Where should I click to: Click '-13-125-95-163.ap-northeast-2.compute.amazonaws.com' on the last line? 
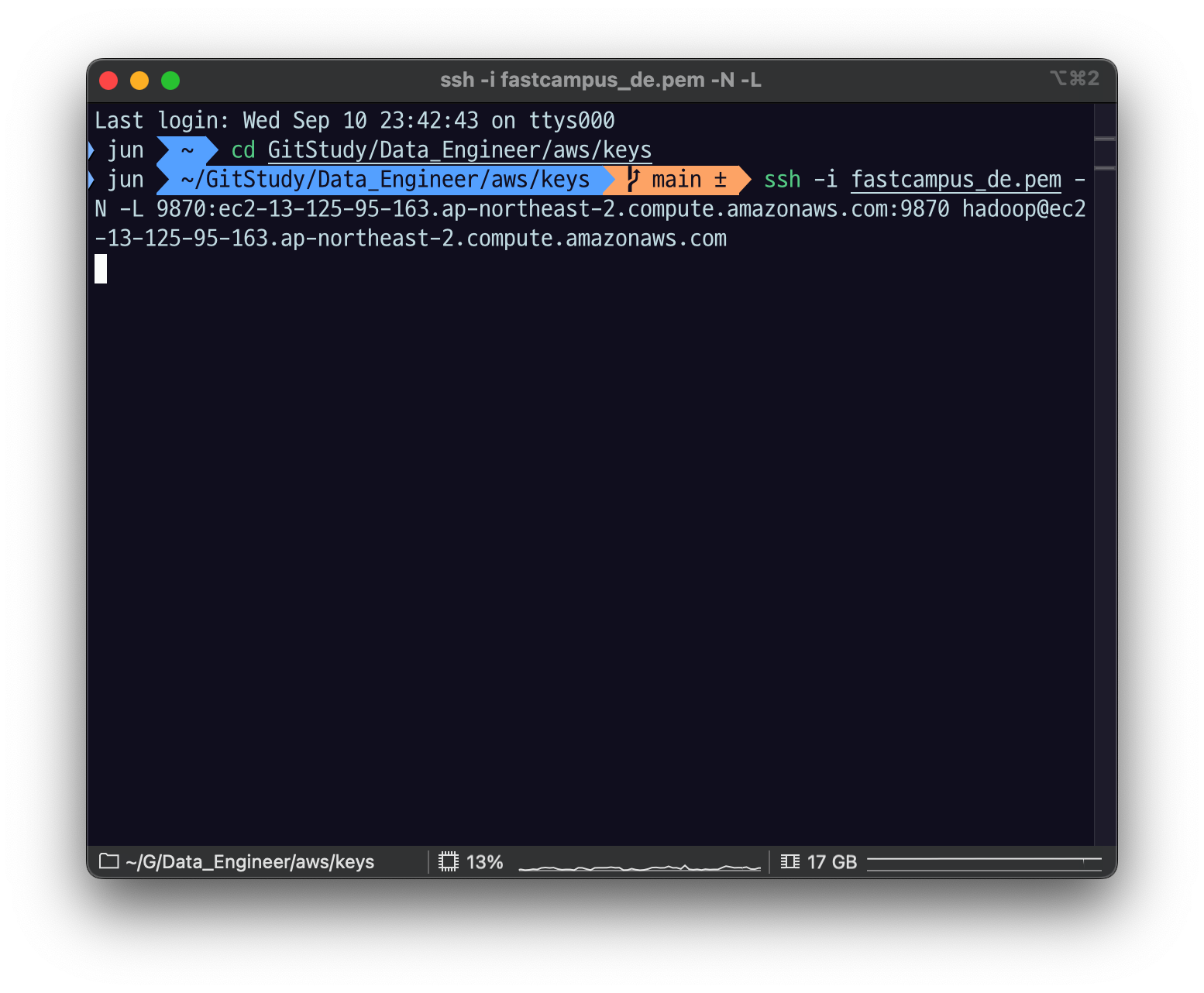pos(411,239)
